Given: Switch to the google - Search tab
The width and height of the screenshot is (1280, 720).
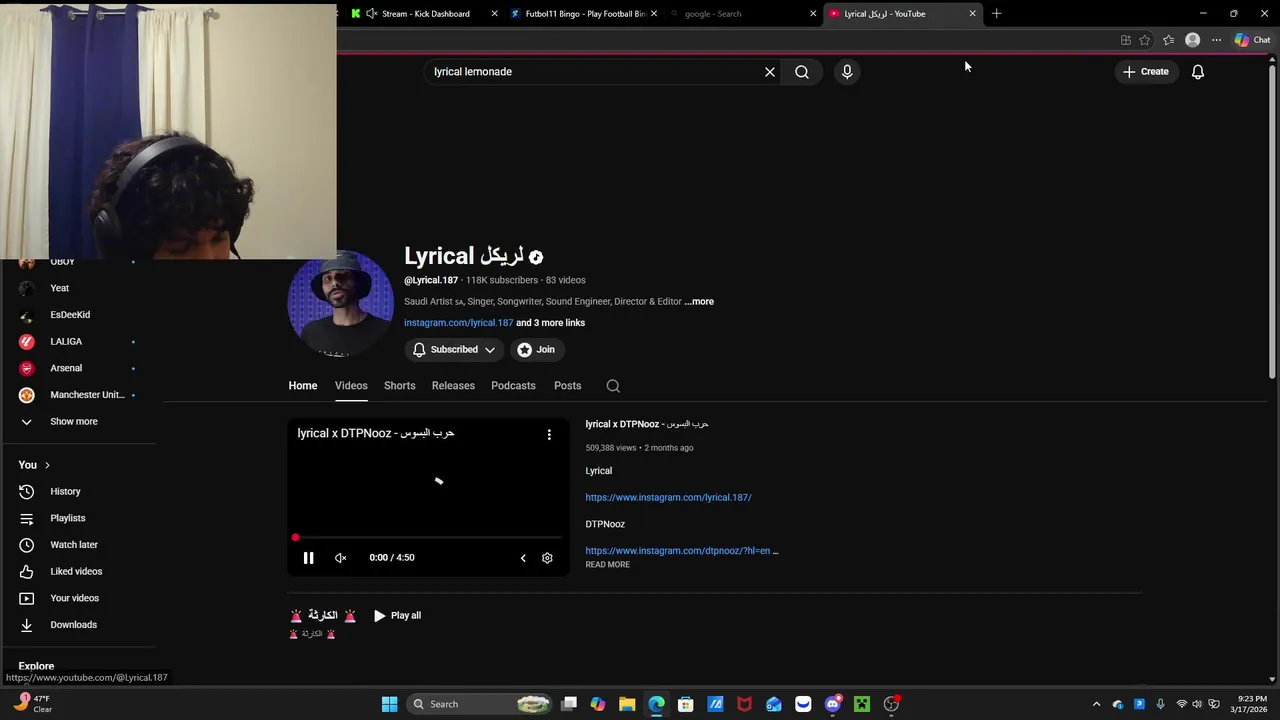Looking at the screenshot, I should [x=742, y=14].
